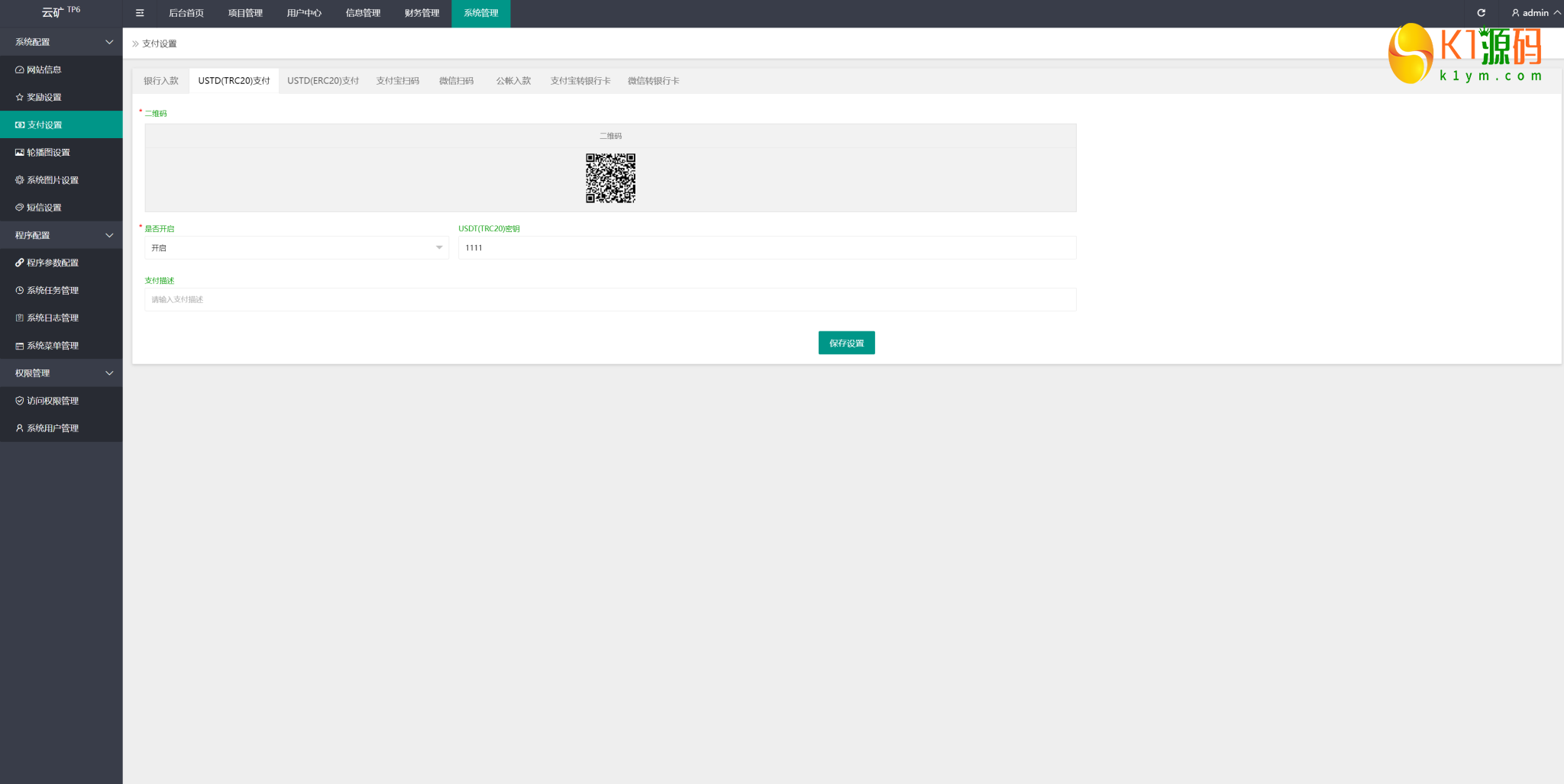The image size is (1564, 784).
Task: Click the window icon for 系统菜单管理
Action: click(x=20, y=346)
